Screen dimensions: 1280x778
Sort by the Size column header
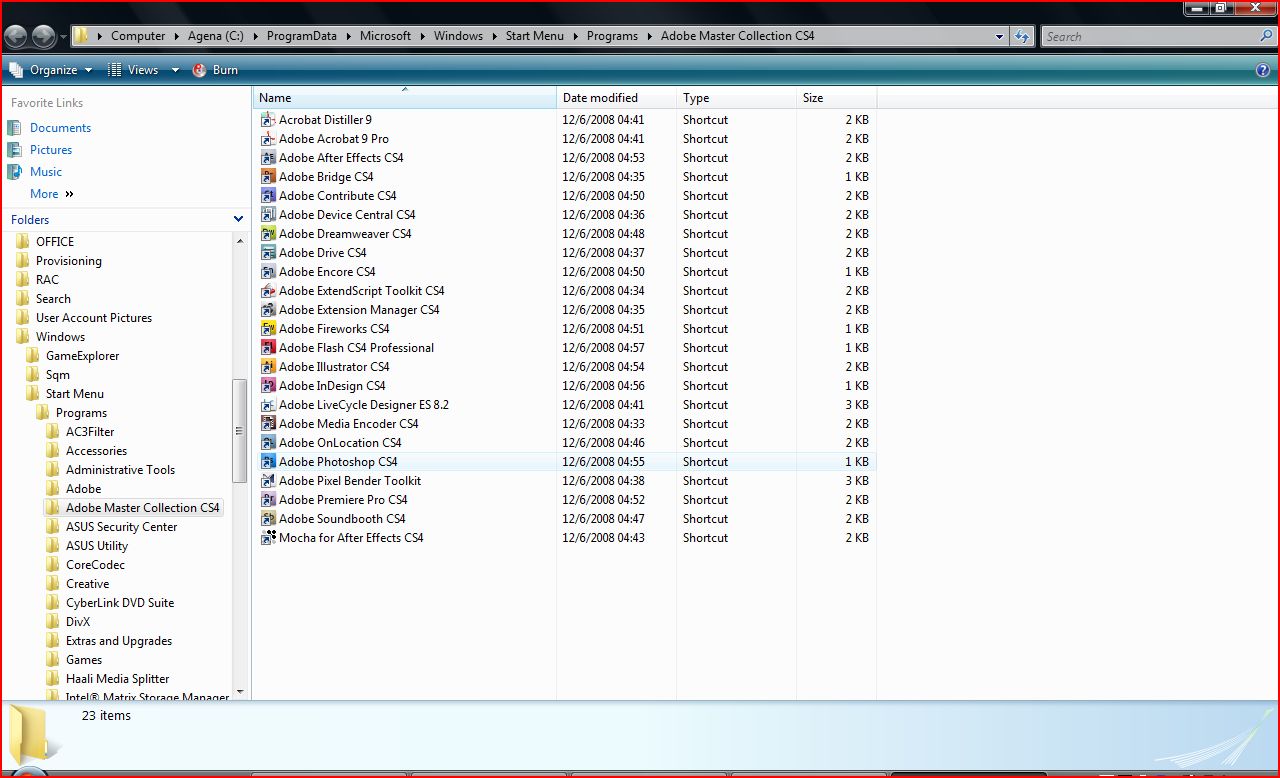[836, 98]
